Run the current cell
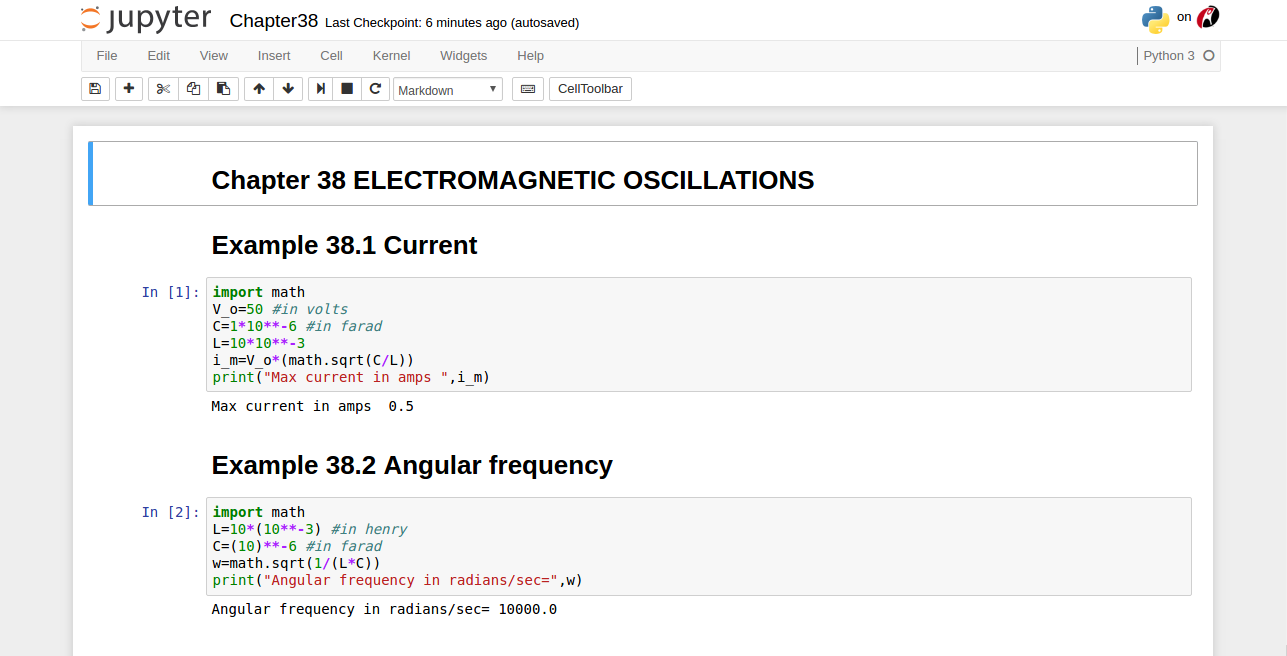This screenshot has height=656, width=1287. click(x=320, y=89)
